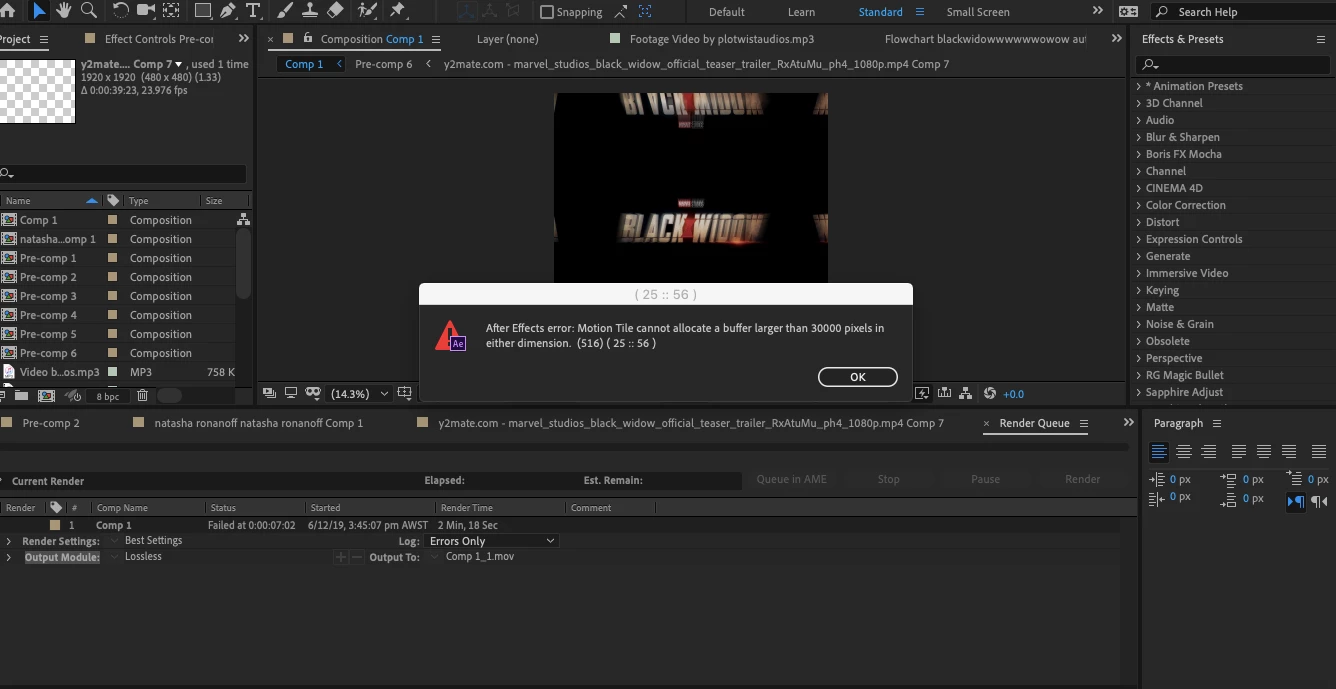Expand the Blur & Sharpen category
This screenshot has height=689, width=1336.
1138,137
